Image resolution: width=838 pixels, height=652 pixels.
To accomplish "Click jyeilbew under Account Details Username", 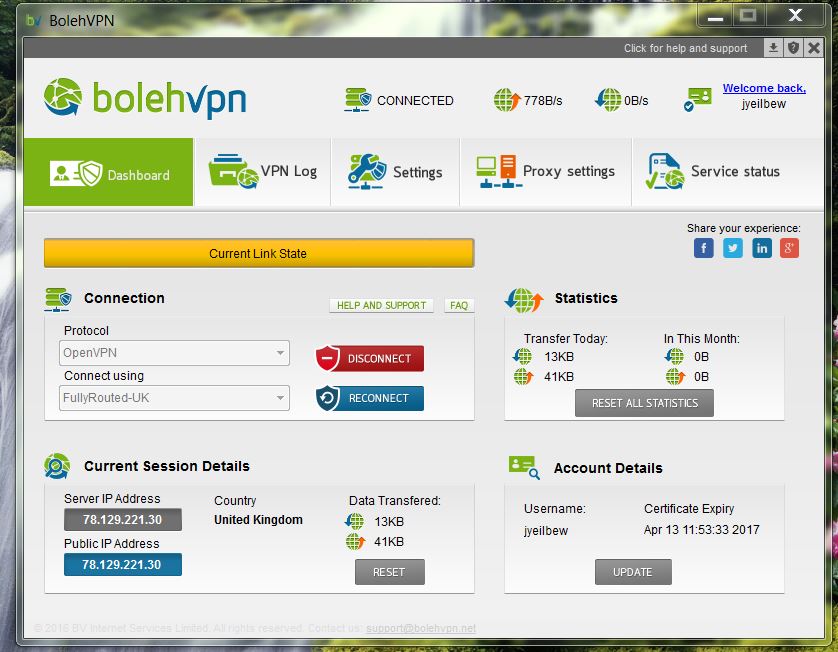I will [x=546, y=531].
